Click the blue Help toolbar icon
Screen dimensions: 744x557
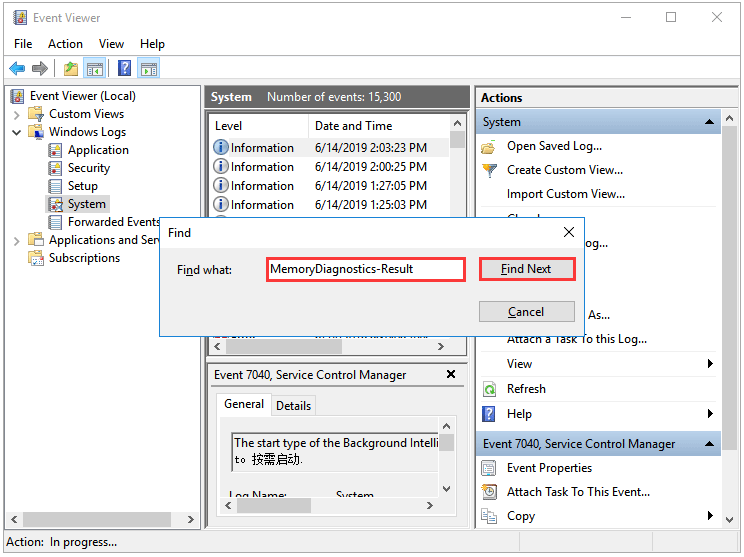click(125, 69)
